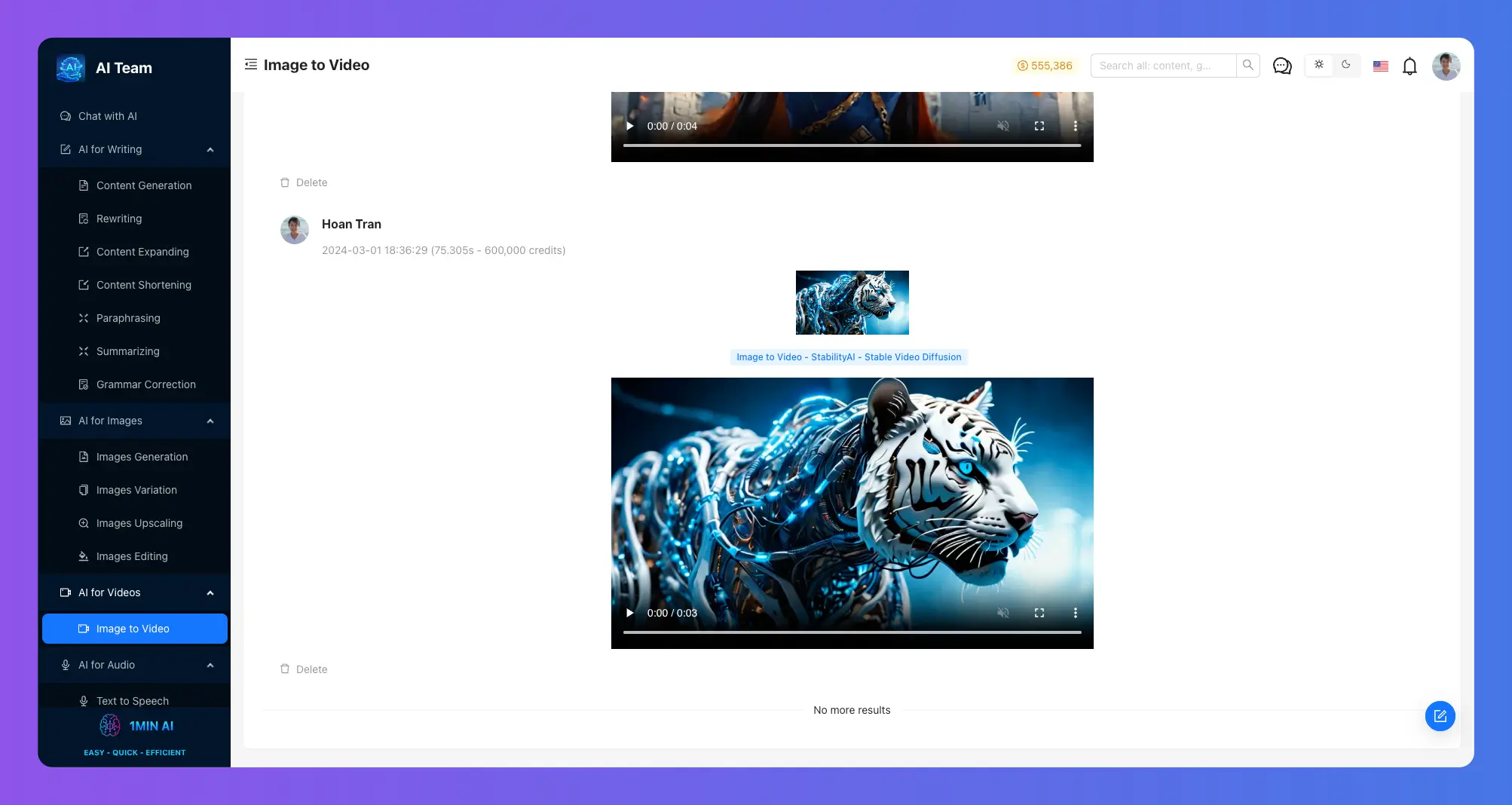This screenshot has height=805, width=1512.
Task: Delete the tiger video result
Action: [x=304, y=669]
